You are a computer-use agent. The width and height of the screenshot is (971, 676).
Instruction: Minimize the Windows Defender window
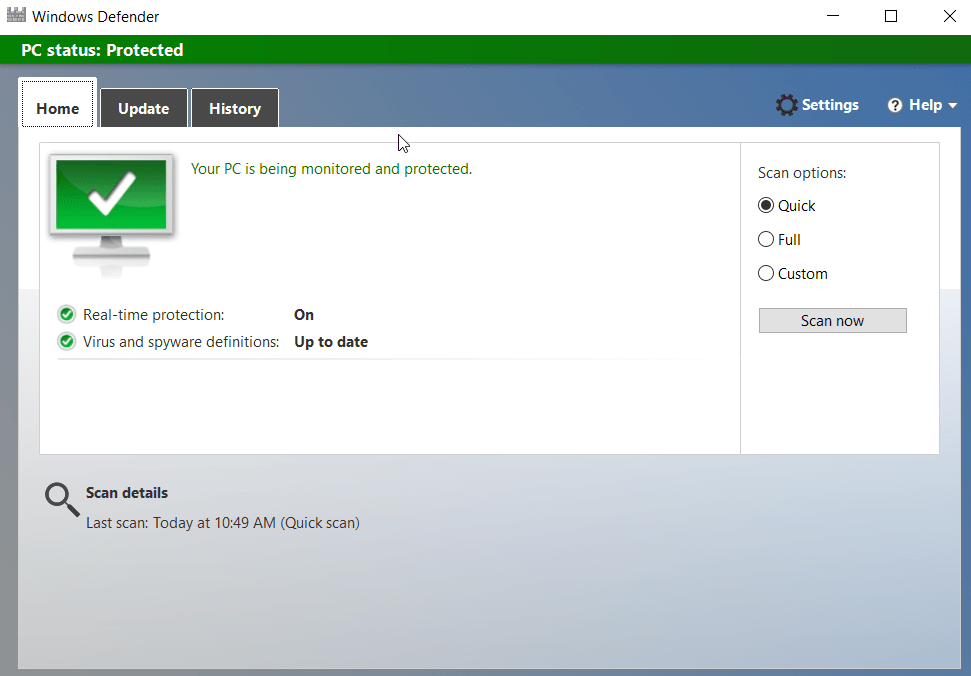pos(833,16)
